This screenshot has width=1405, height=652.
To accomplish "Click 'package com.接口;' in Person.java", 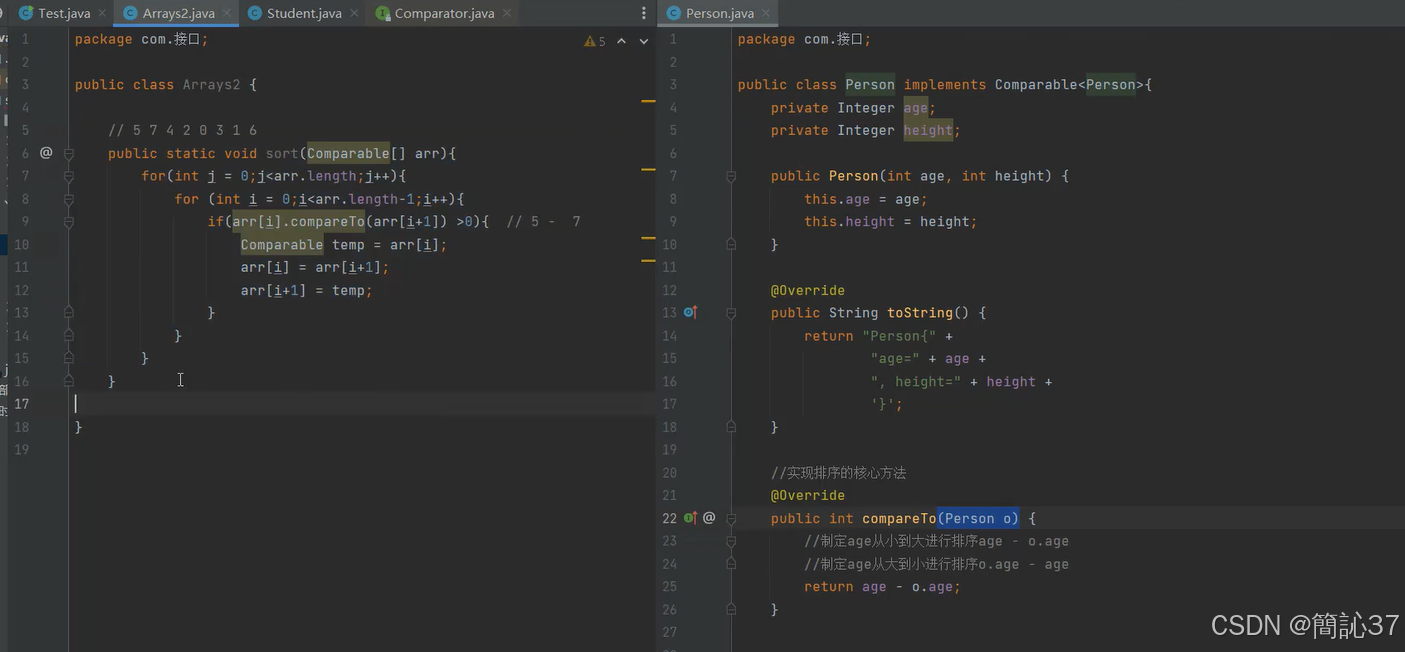I will tap(805, 39).
